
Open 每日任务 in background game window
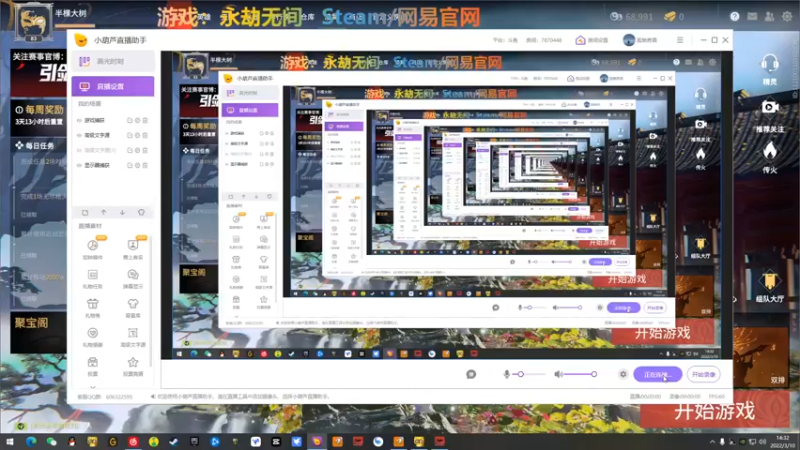click(x=35, y=146)
